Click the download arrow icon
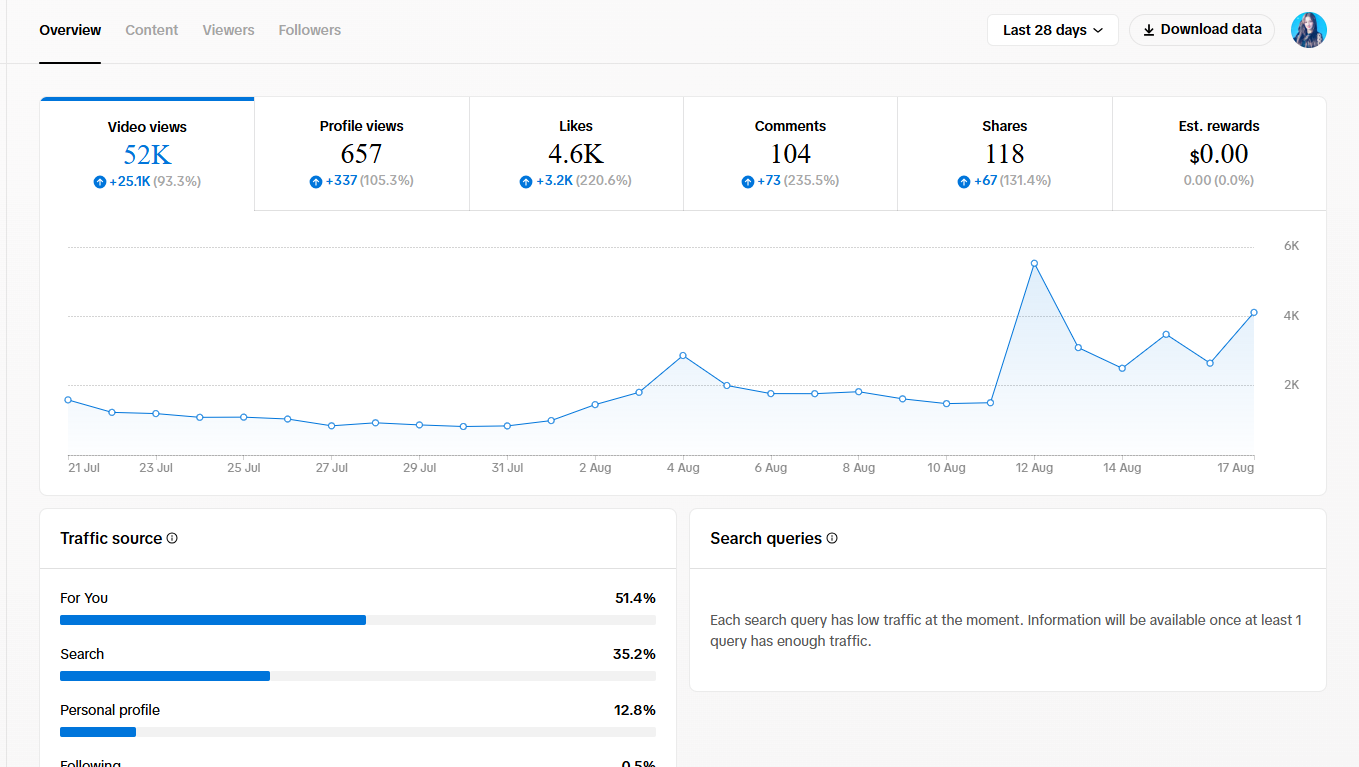Viewport: 1359px width, 767px height. point(1149,30)
